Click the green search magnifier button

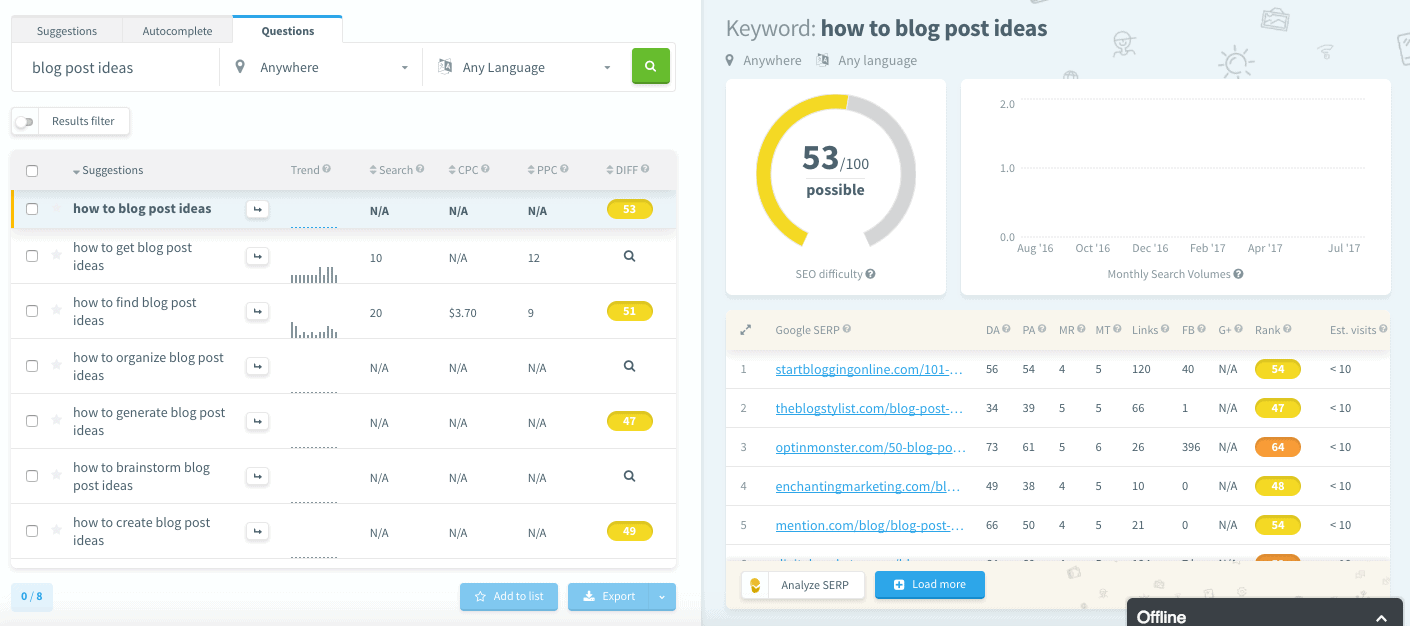click(x=650, y=67)
